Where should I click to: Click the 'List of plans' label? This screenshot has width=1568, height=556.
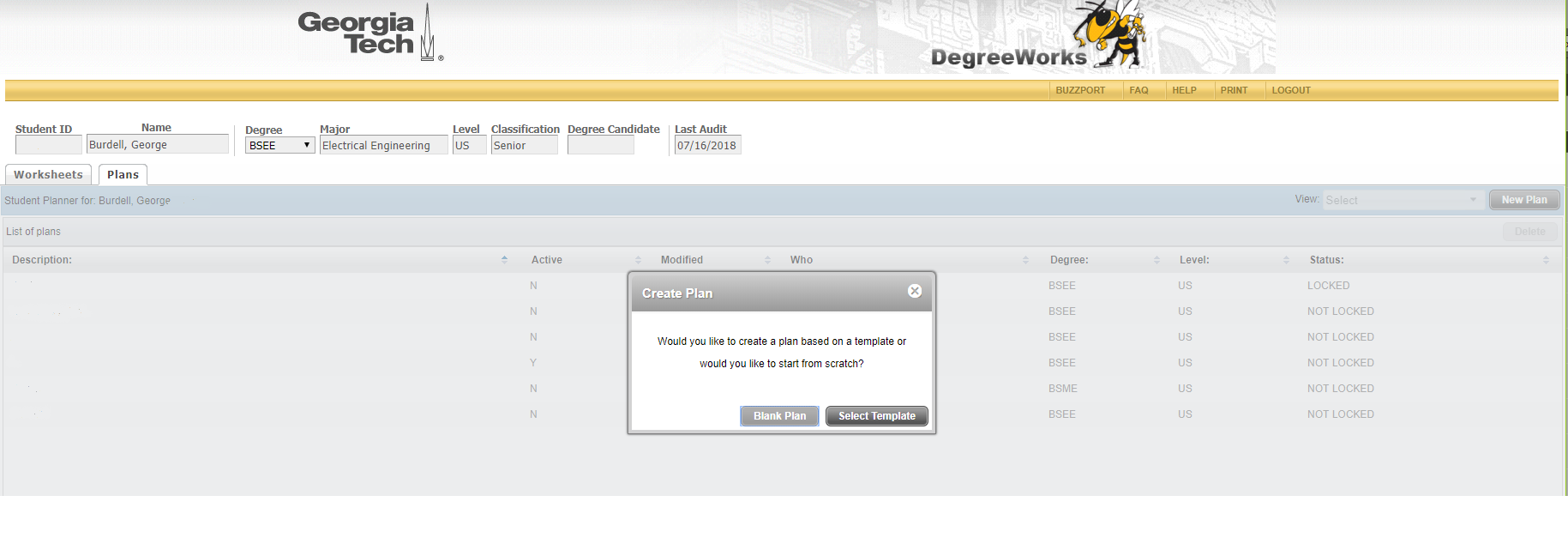[33, 232]
